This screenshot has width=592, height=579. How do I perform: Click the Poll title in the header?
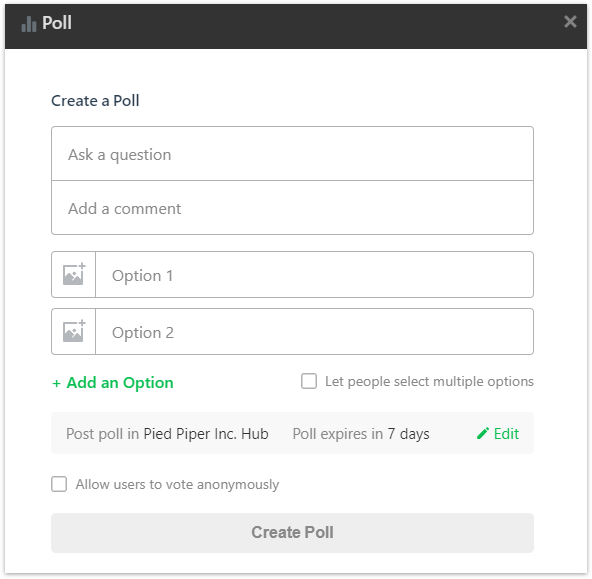pos(57,23)
